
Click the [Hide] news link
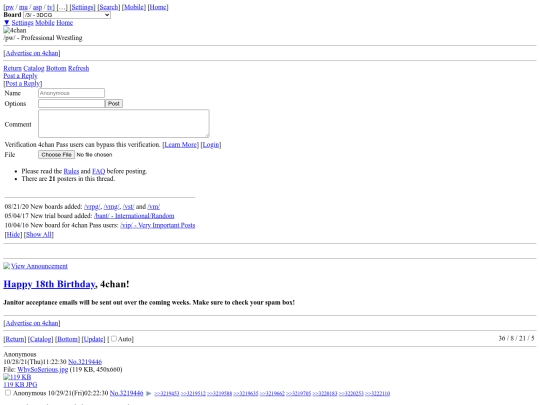(13, 235)
